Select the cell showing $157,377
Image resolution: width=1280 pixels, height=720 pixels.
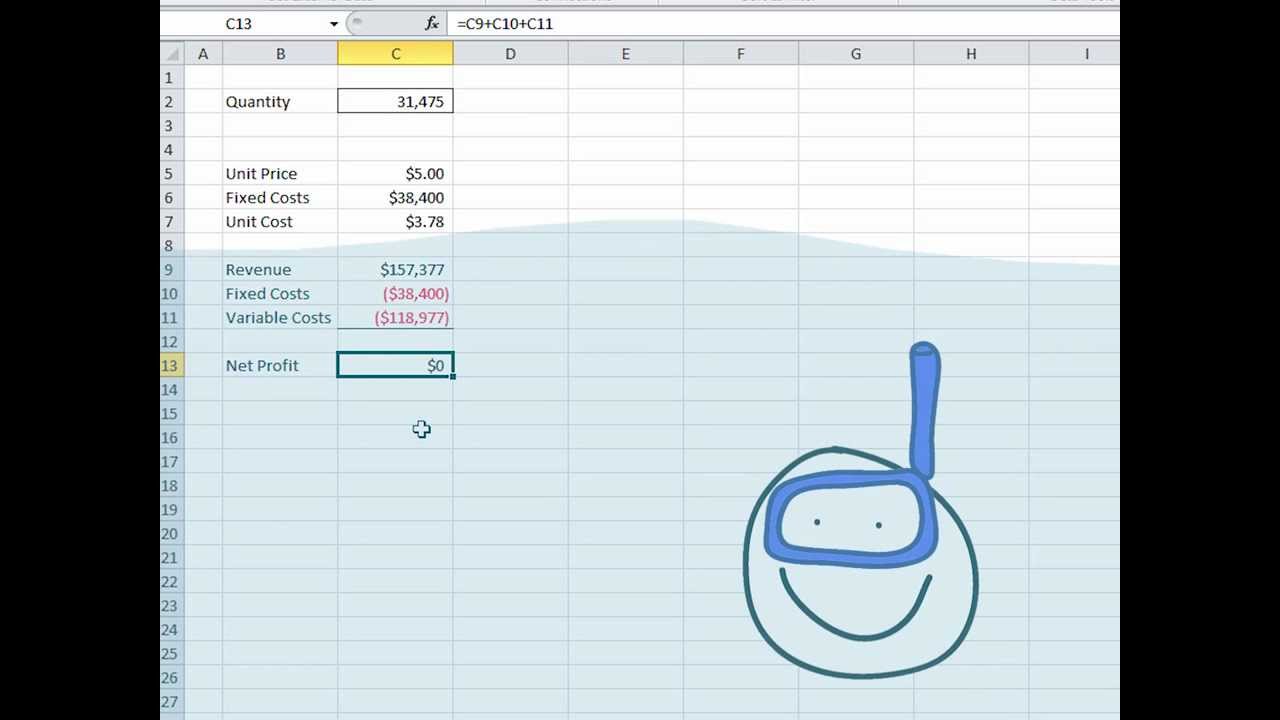[x=395, y=270]
